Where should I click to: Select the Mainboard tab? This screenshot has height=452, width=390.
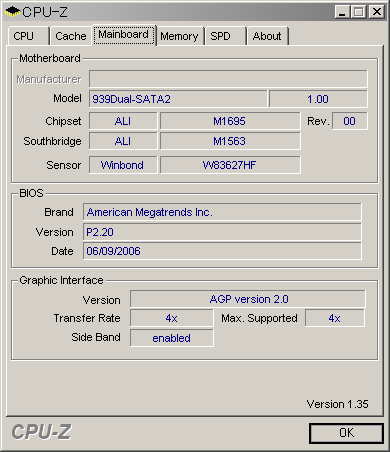click(124, 35)
